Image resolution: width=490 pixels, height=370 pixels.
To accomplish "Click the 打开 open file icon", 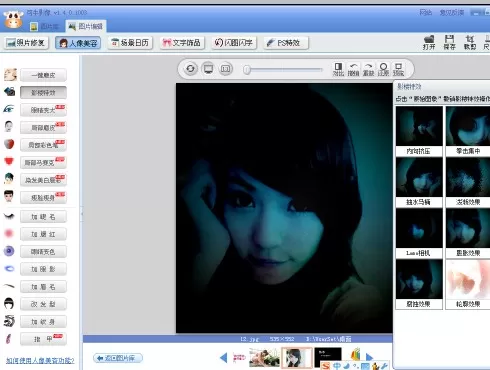I will (429, 43).
